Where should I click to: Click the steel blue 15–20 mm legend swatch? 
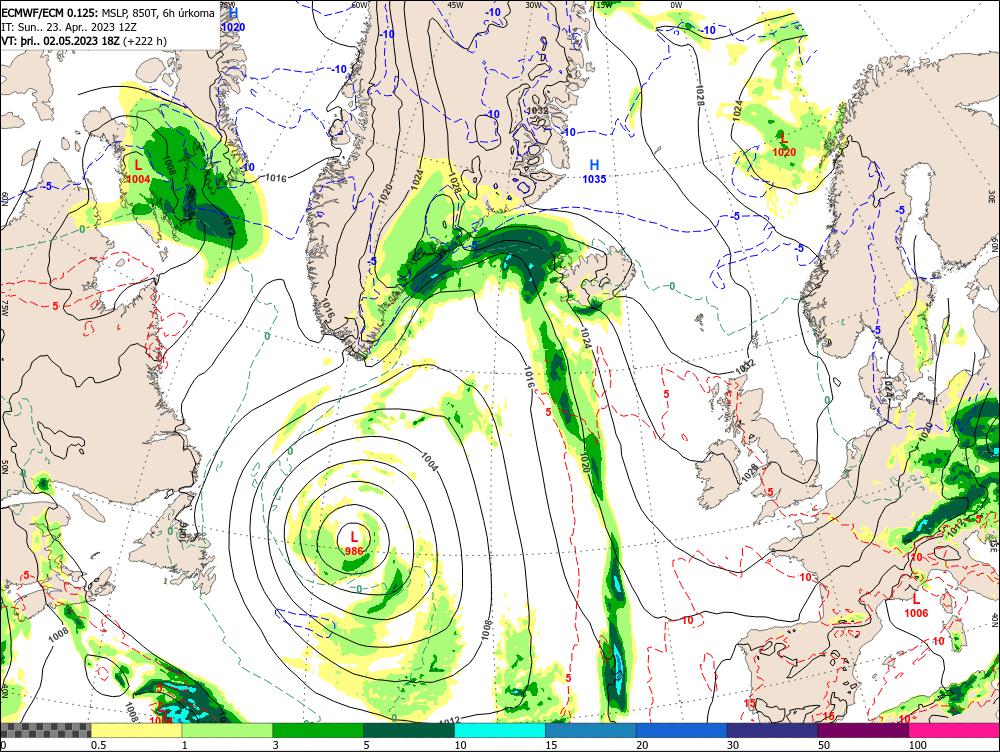590,730
